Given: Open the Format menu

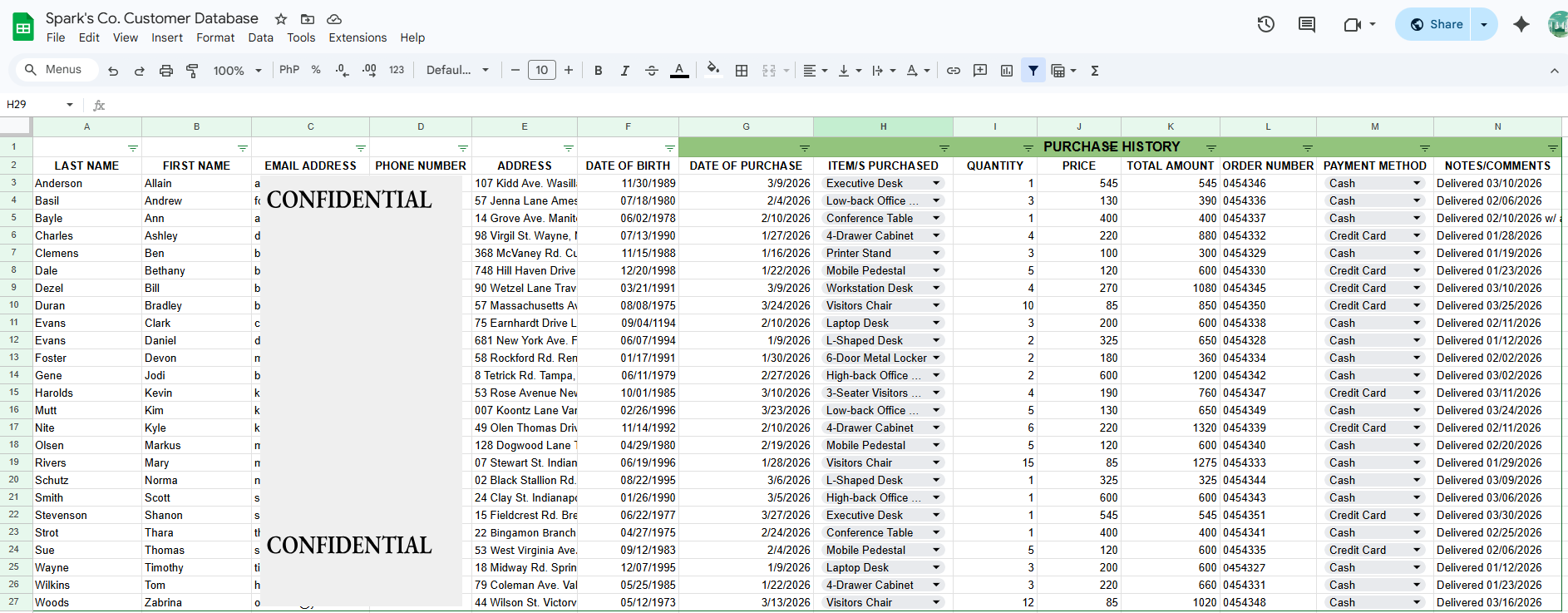Looking at the screenshot, I should pyautogui.click(x=215, y=37).
